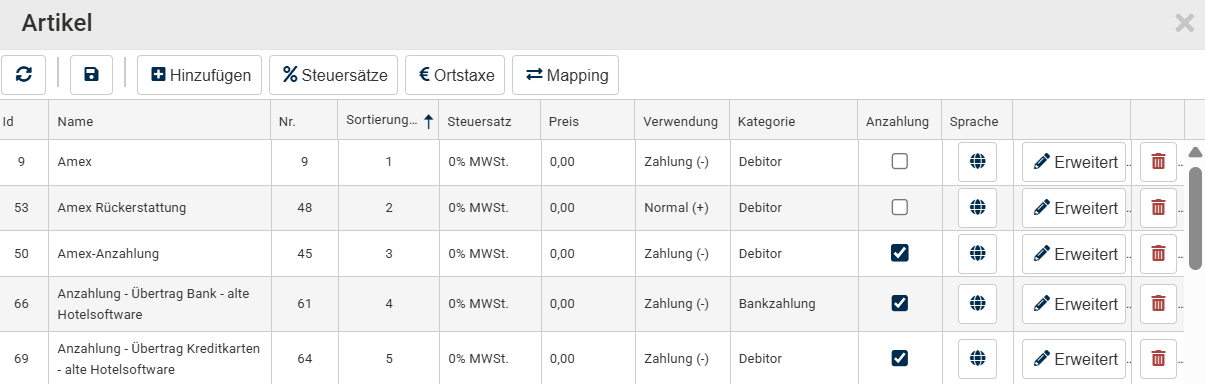This screenshot has height=384, width=1205.
Task: Delete the Amex article with trash icon
Action: coord(1158,162)
